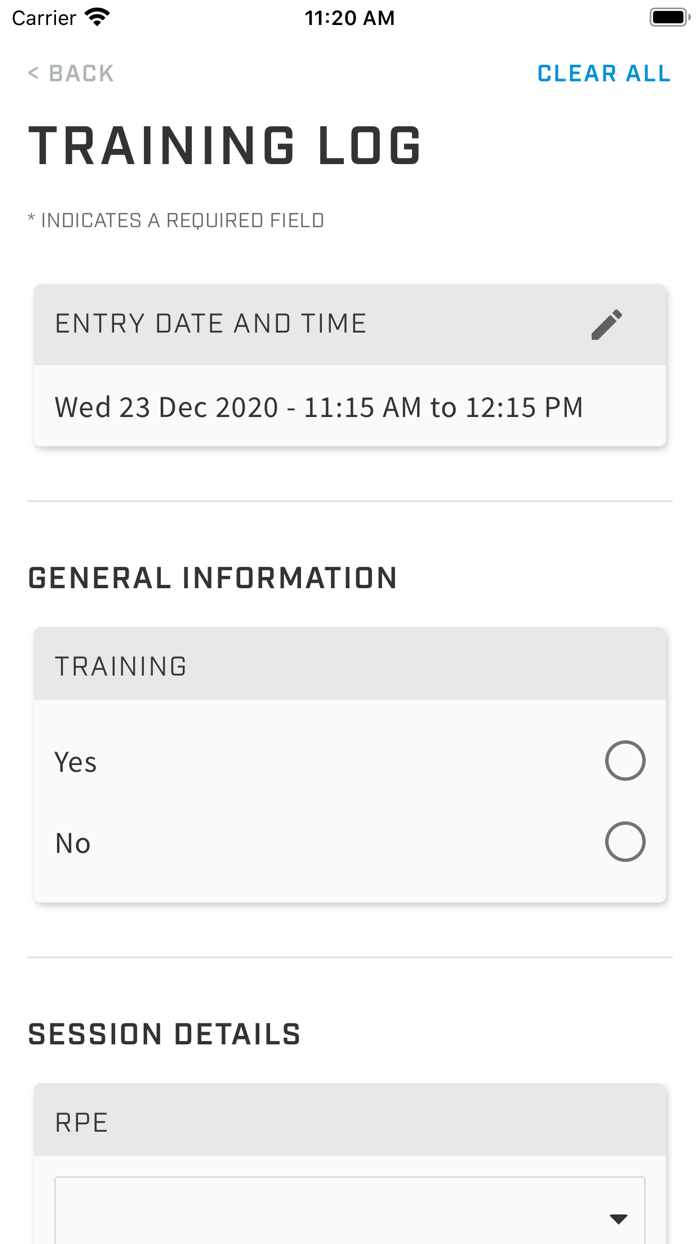Select the Yes radio button for Training
700x1244 pixels.
tap(625, 761)
